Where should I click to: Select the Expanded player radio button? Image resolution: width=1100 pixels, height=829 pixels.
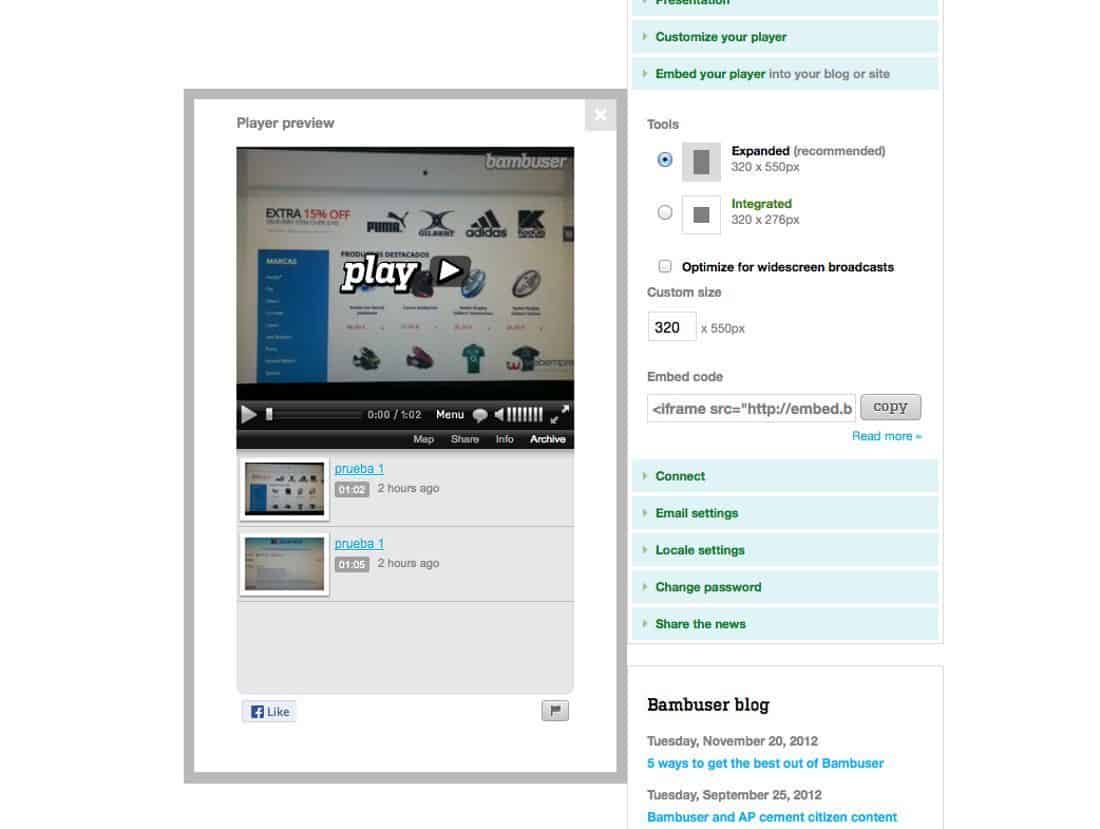pos(664,159)
